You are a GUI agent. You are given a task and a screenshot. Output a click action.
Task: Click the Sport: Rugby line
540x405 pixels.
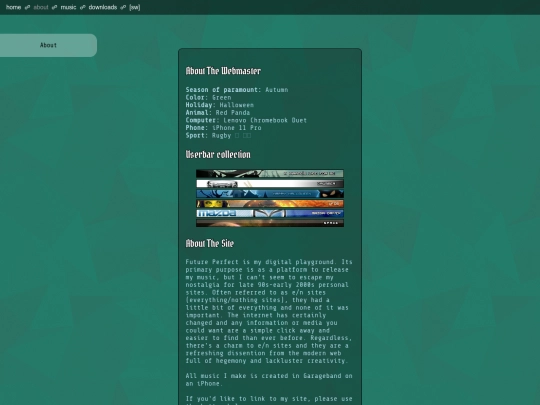[218, 135]
